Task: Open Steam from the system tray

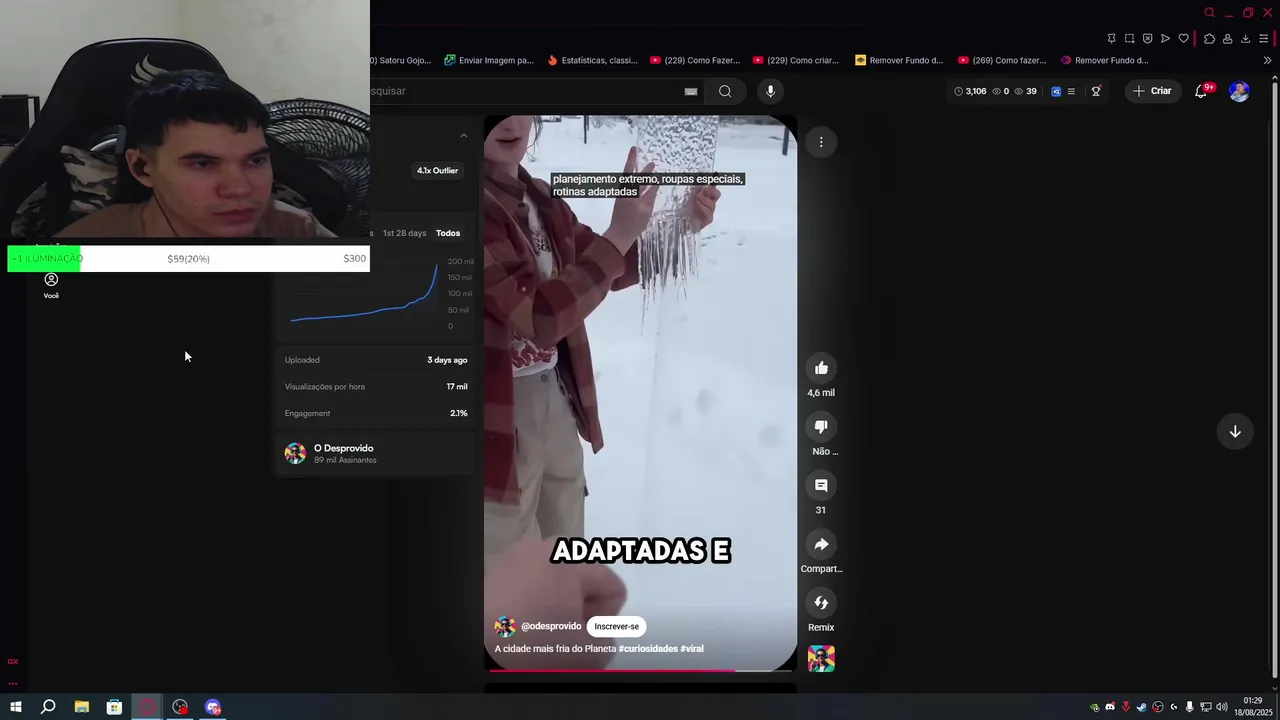Action: (x=1142, y=707)
